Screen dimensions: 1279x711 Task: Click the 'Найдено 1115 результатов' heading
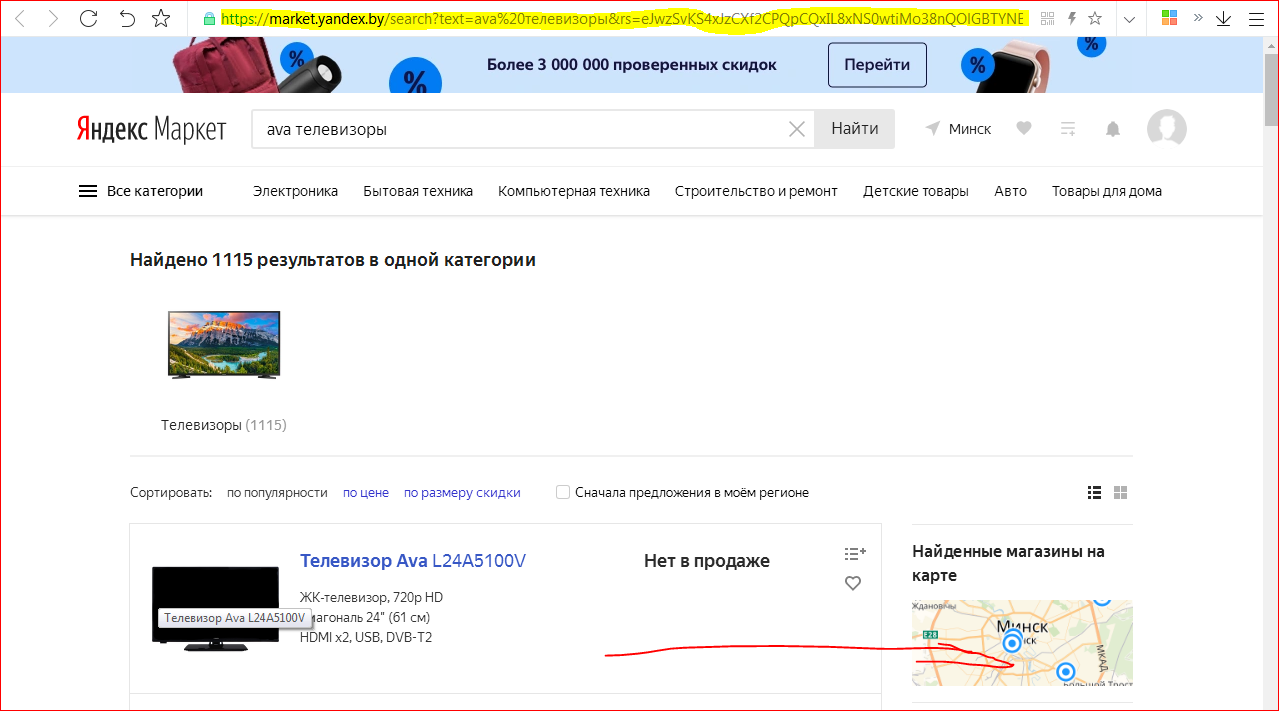point(333,260)
